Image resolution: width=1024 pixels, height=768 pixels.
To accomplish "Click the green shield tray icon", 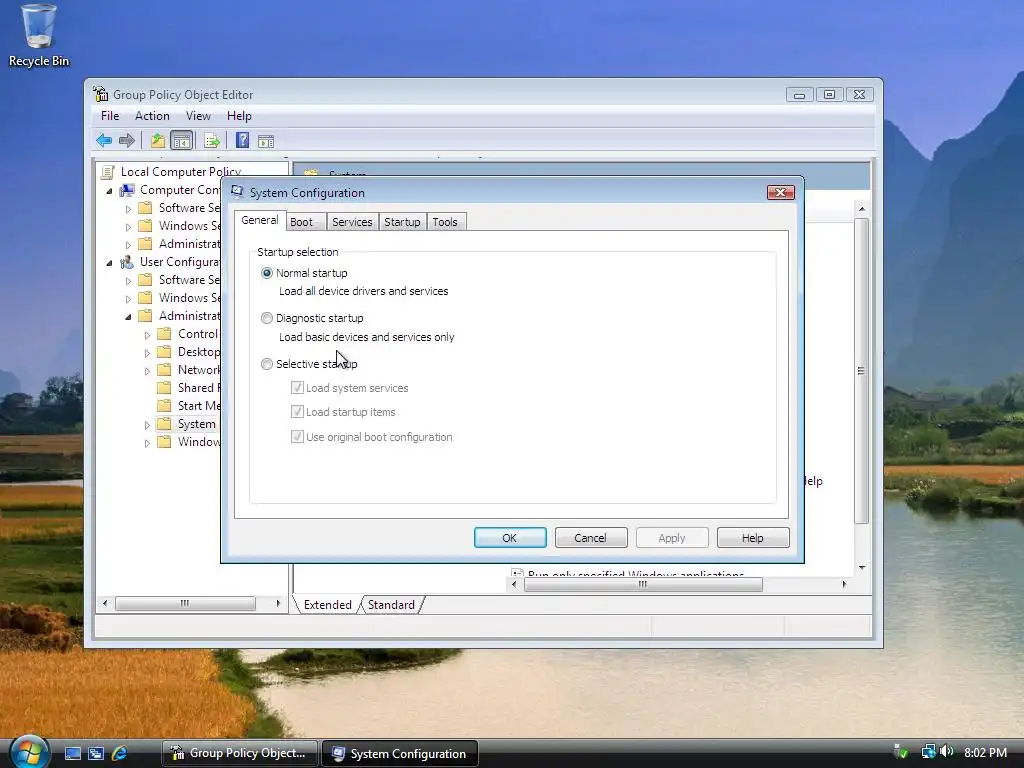I will [901, 752].
